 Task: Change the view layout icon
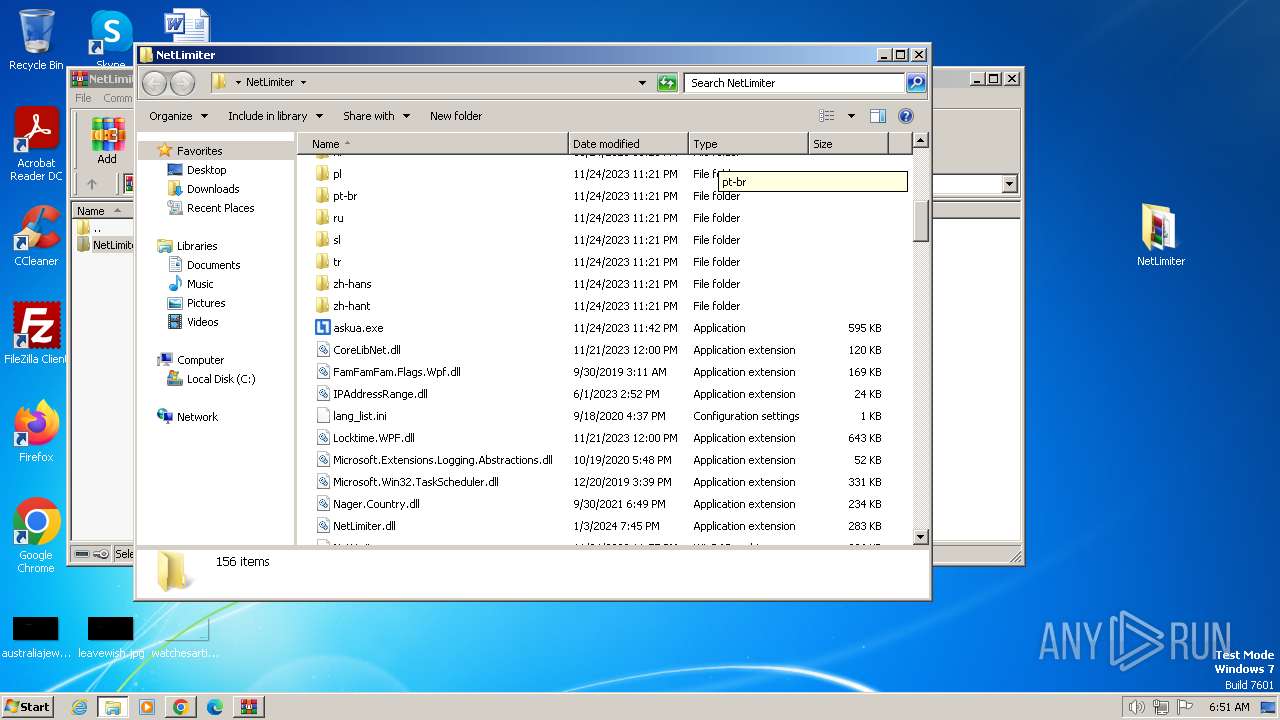pyautogui.click(x=827, y=116)
